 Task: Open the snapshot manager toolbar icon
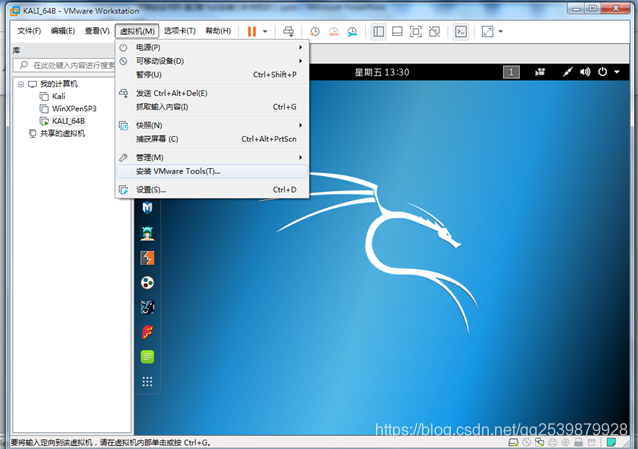[352, 31]
